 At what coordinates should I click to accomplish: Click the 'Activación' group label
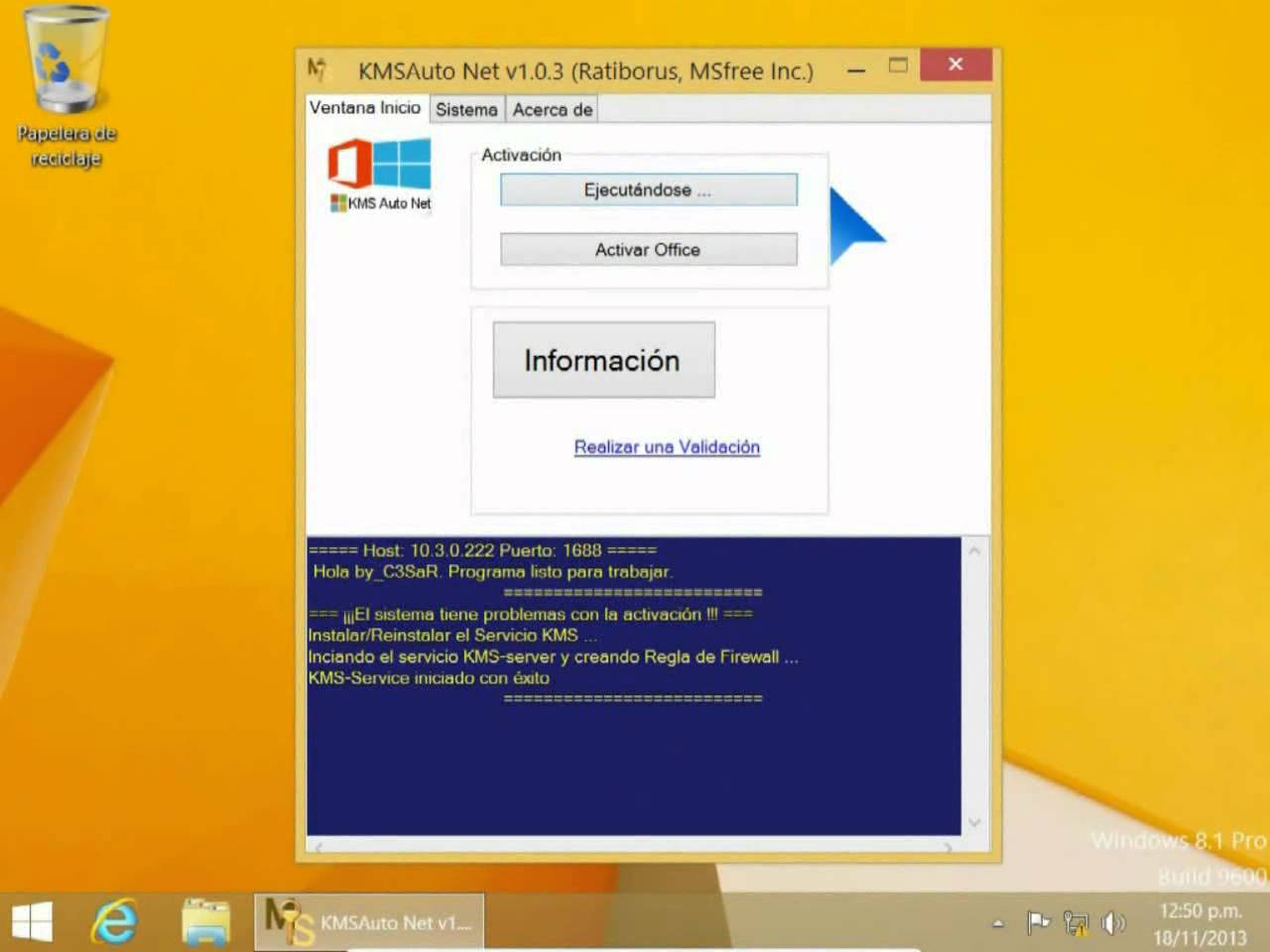(521, 155)
